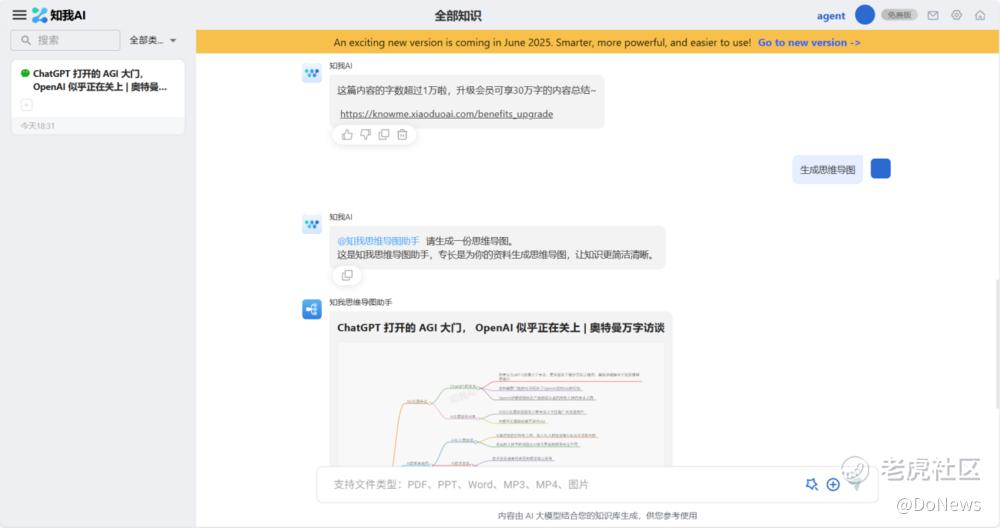Thumbs up the 知我AI word-limit reply
This screenshot has height=528, width=1000.
(x=347, y=135)
